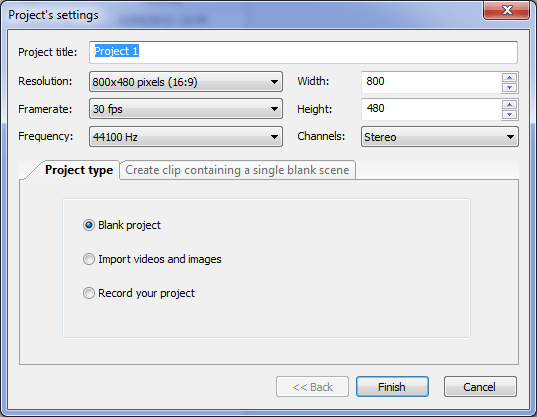Click into the Width value field
537x417 pixels.
tap(432, 82)
